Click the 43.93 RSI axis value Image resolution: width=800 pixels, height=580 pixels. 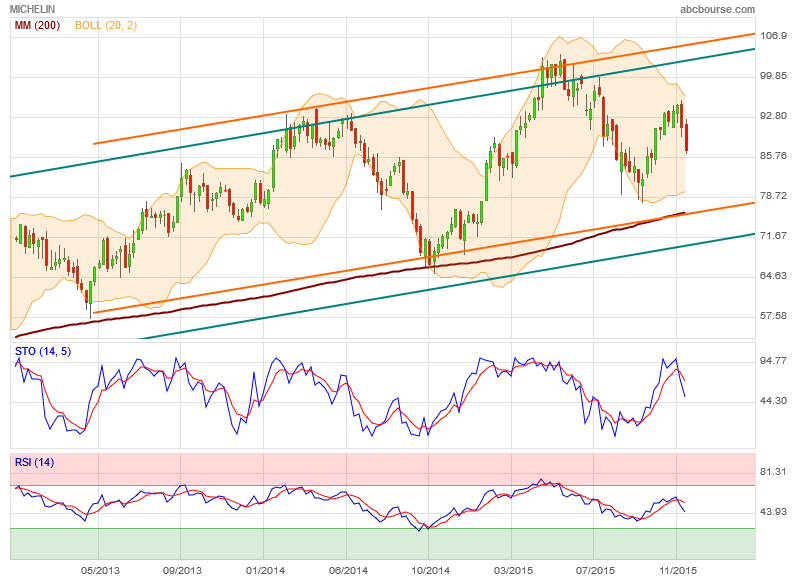(773, 511)
